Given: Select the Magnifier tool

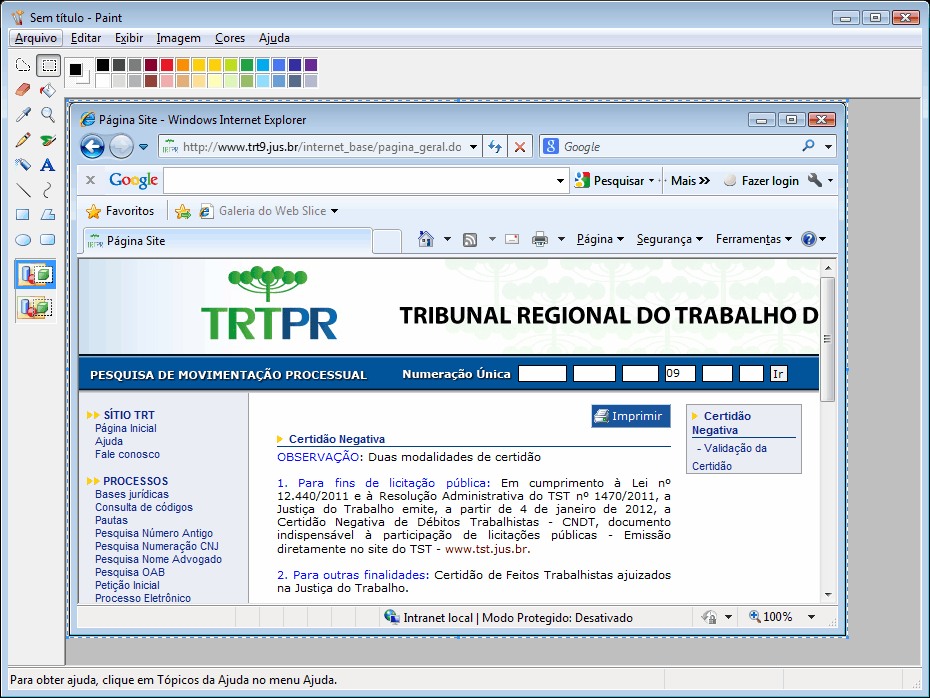Looking at the screenshot, I should pyautogui.click(x=48, y=114).
